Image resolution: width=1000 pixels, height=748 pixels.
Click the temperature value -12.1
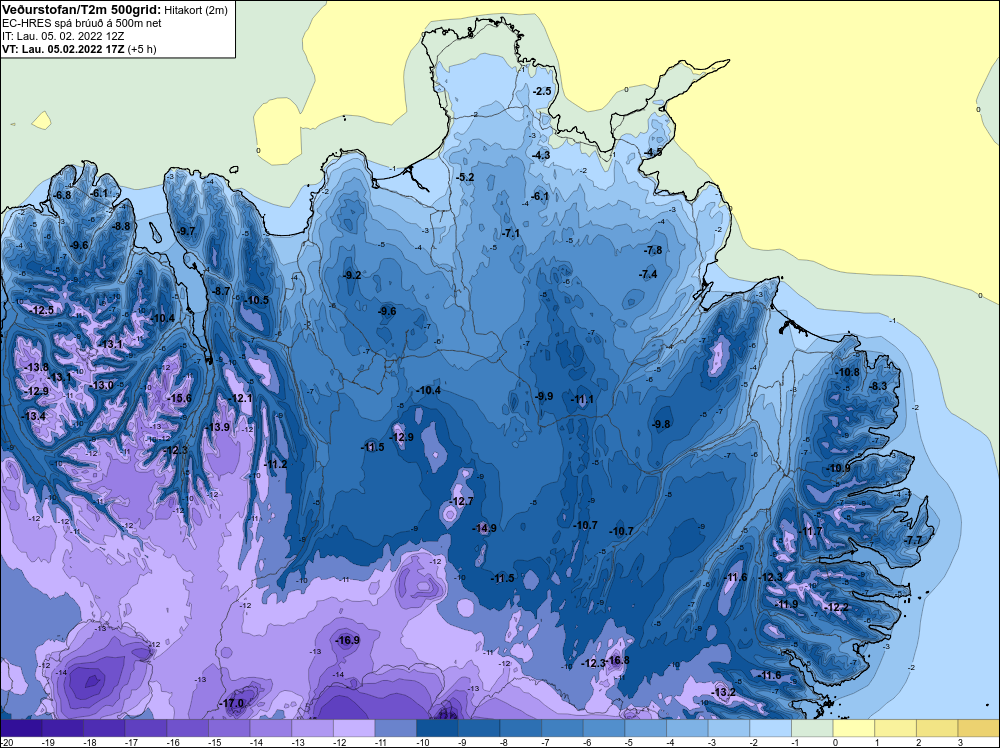tap(240, 398)
